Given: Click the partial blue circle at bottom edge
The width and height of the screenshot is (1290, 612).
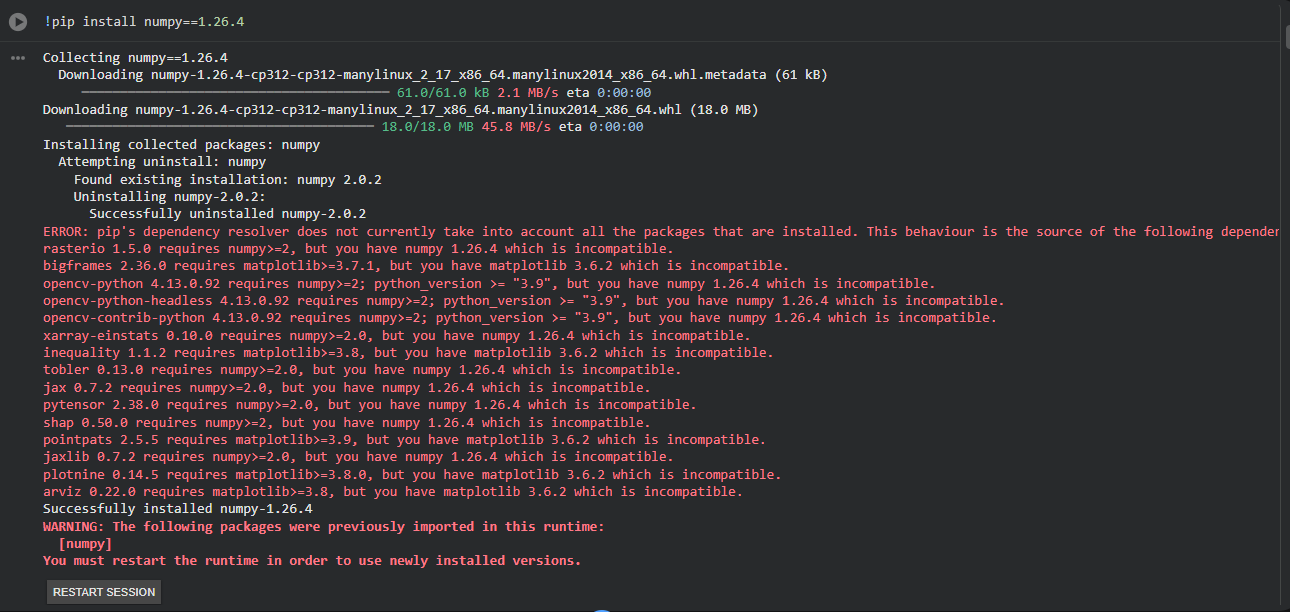Looking at the screenshot, I should [x=601, y=609].
